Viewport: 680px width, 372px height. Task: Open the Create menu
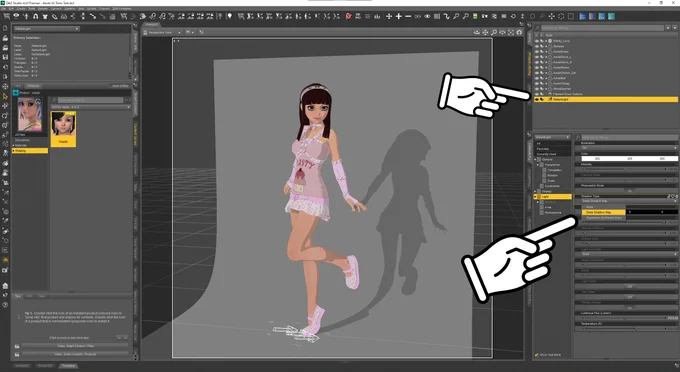(x=21, y=9)
